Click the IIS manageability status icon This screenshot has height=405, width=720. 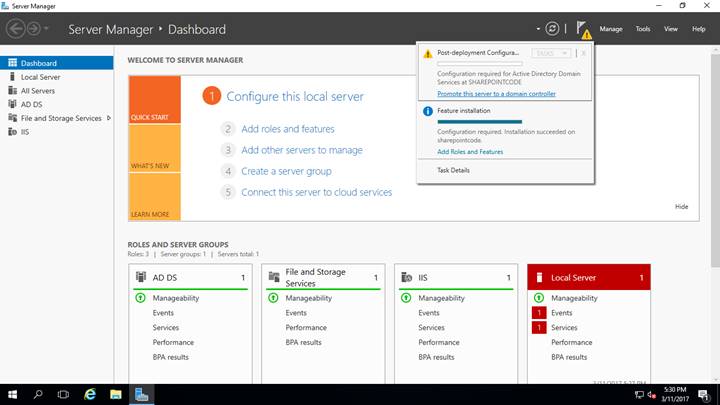pyautogui.click(x=406, y=298)
